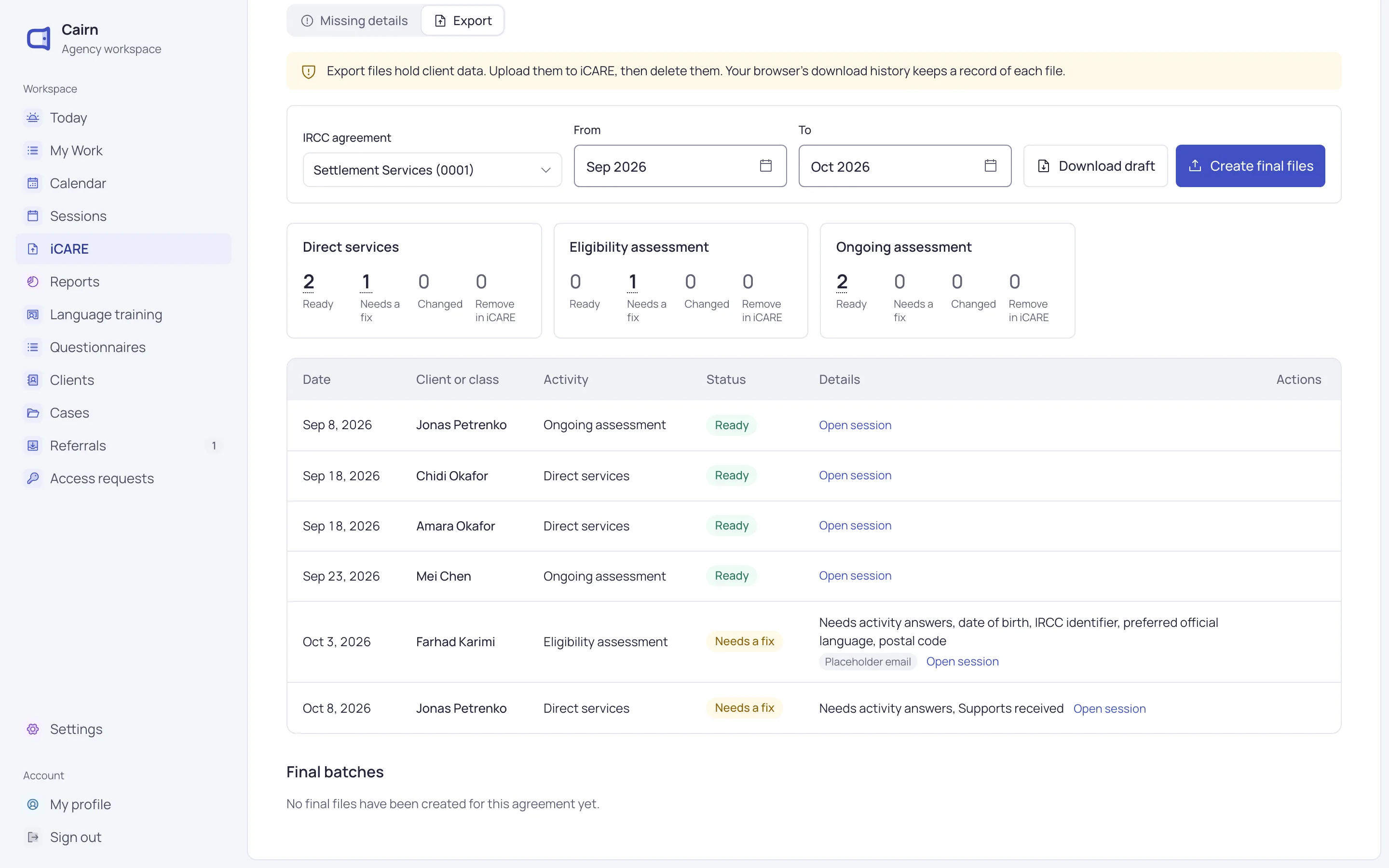Click Ongoing assessment Ready count 2
The image size is (1389, 868).
(x=842, y=282)
